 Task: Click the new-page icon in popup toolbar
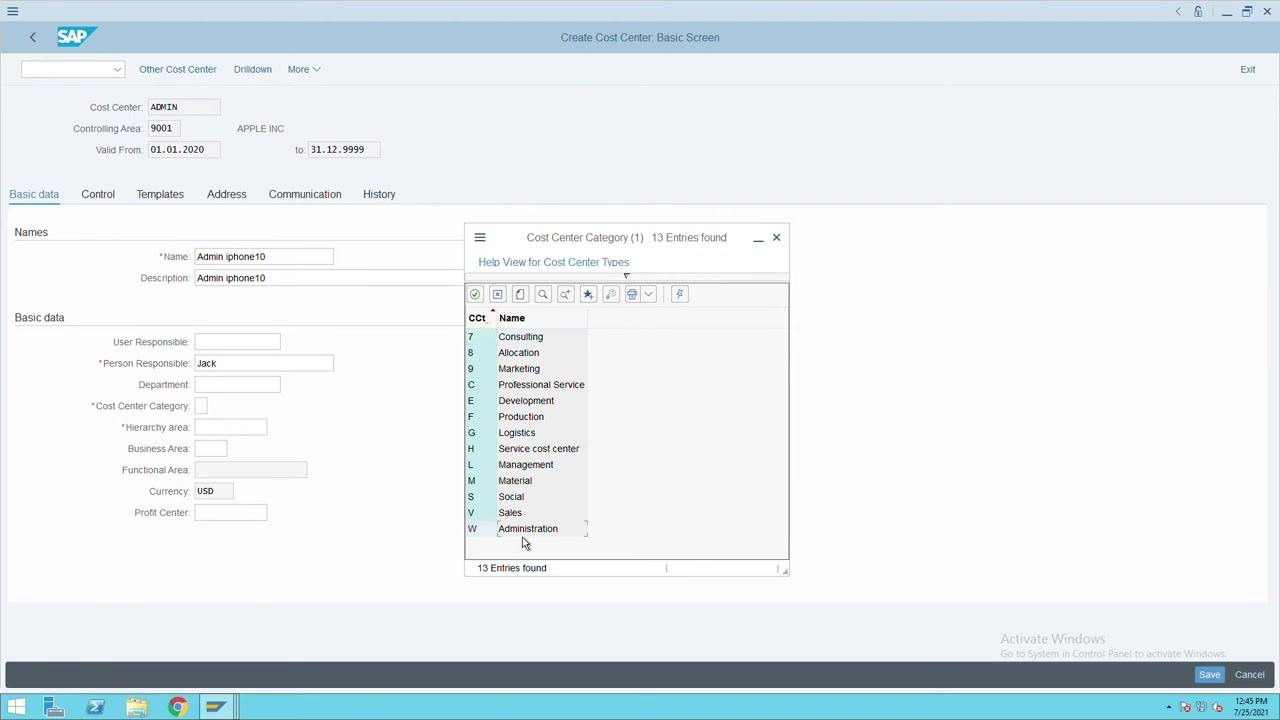(520, 294)
